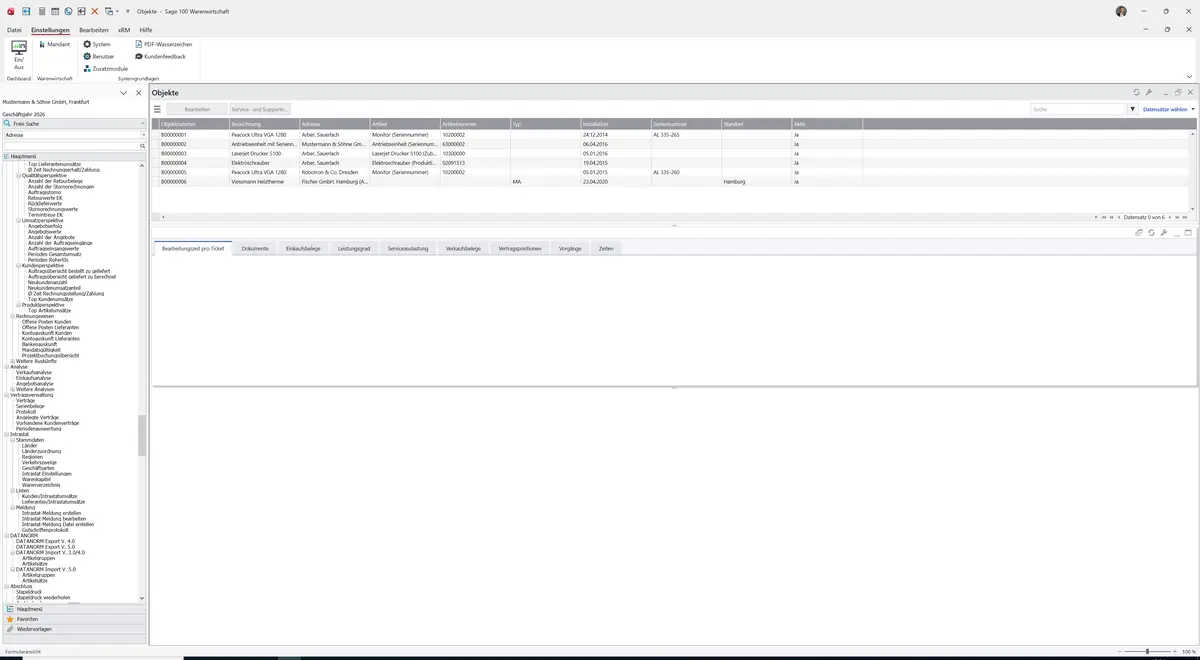Click the calculator icon in quick access toolbar

[x=42, y=11]
